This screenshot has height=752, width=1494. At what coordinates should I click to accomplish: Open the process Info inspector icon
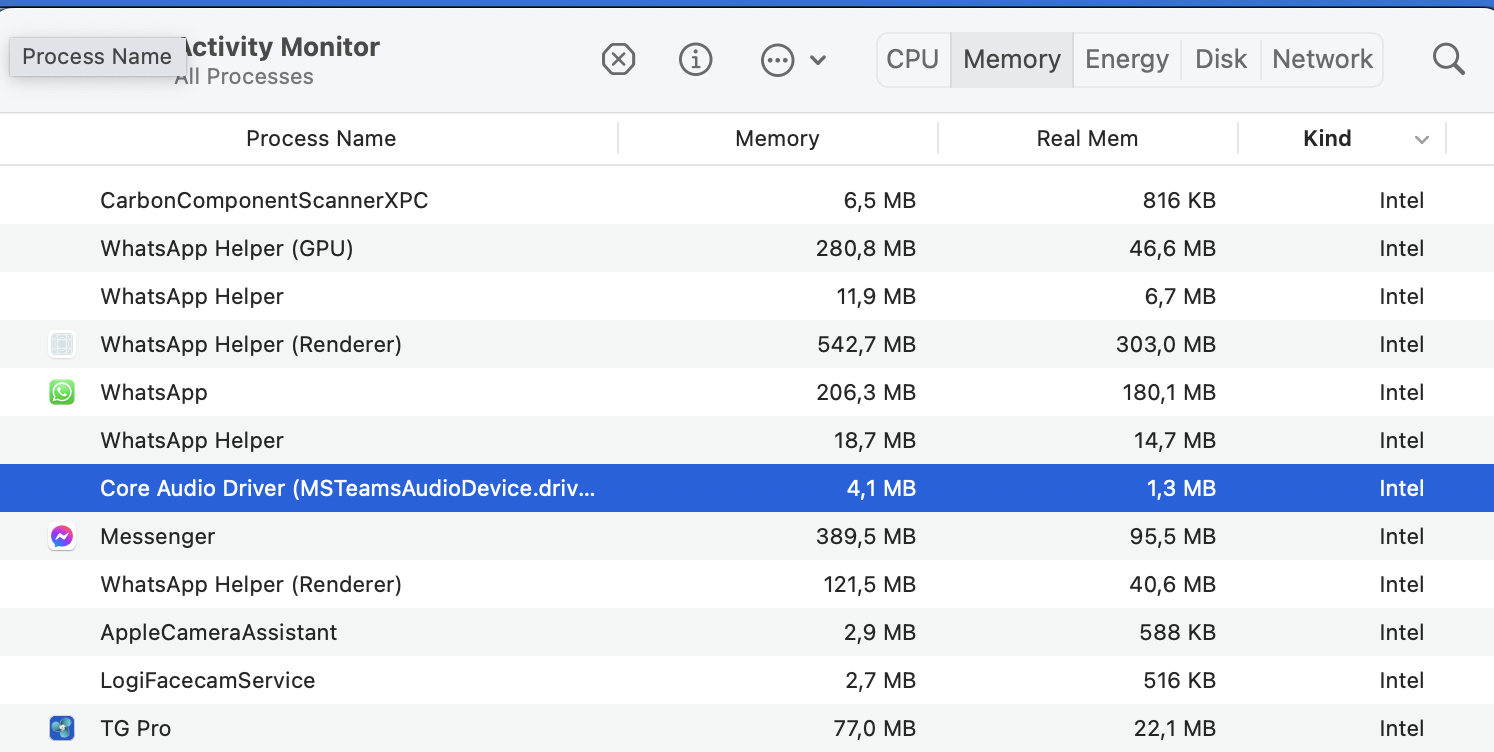point(695,60)
